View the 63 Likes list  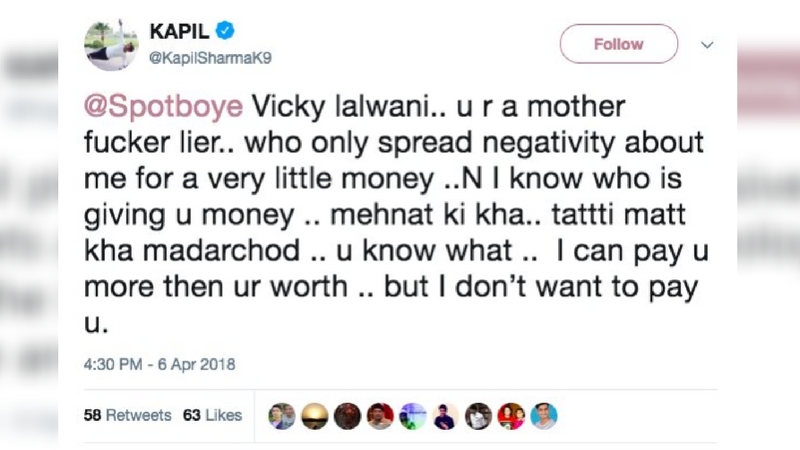(212, 415)
